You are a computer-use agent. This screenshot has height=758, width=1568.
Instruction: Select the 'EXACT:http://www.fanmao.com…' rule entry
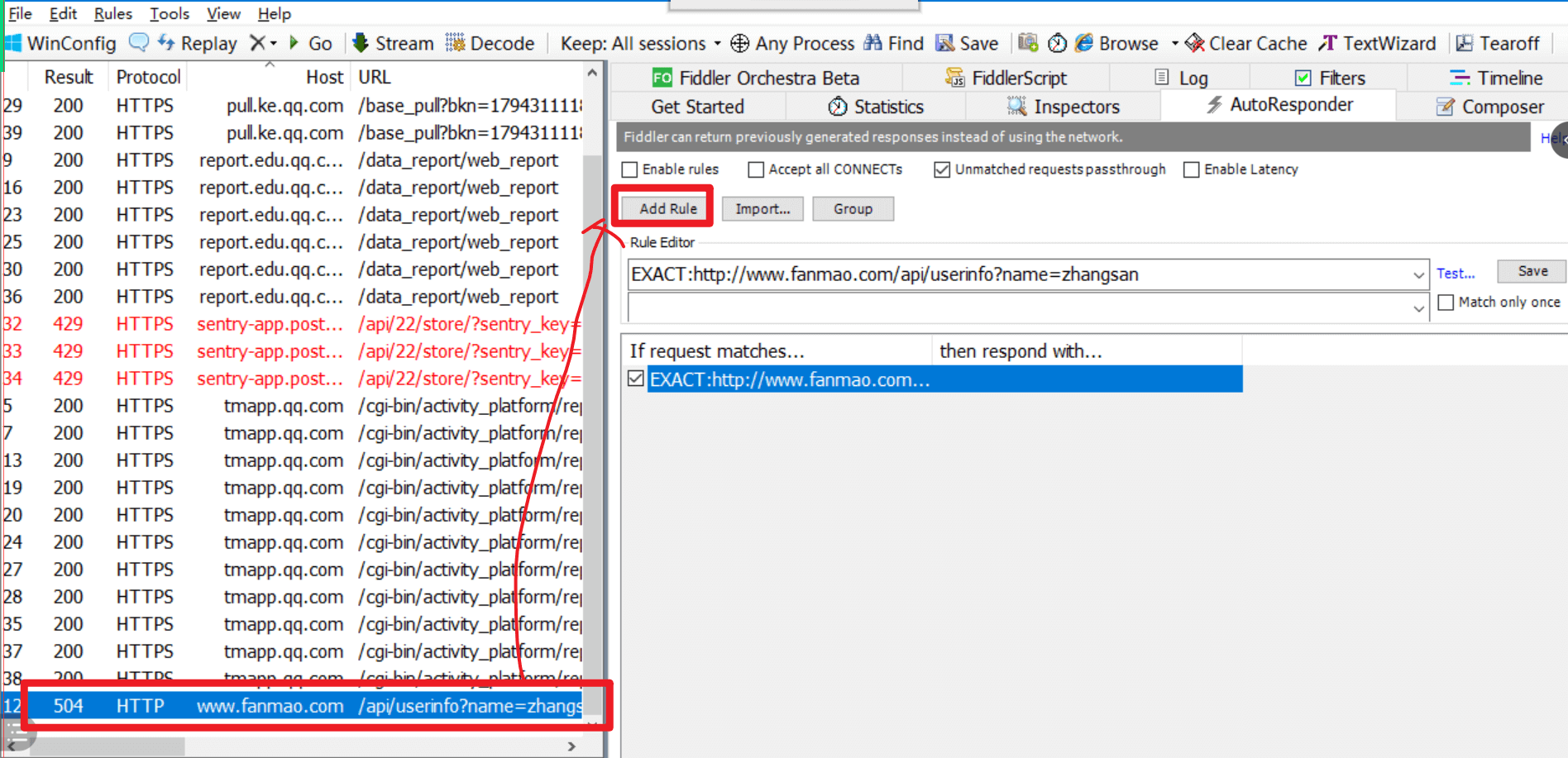point(944,379)
